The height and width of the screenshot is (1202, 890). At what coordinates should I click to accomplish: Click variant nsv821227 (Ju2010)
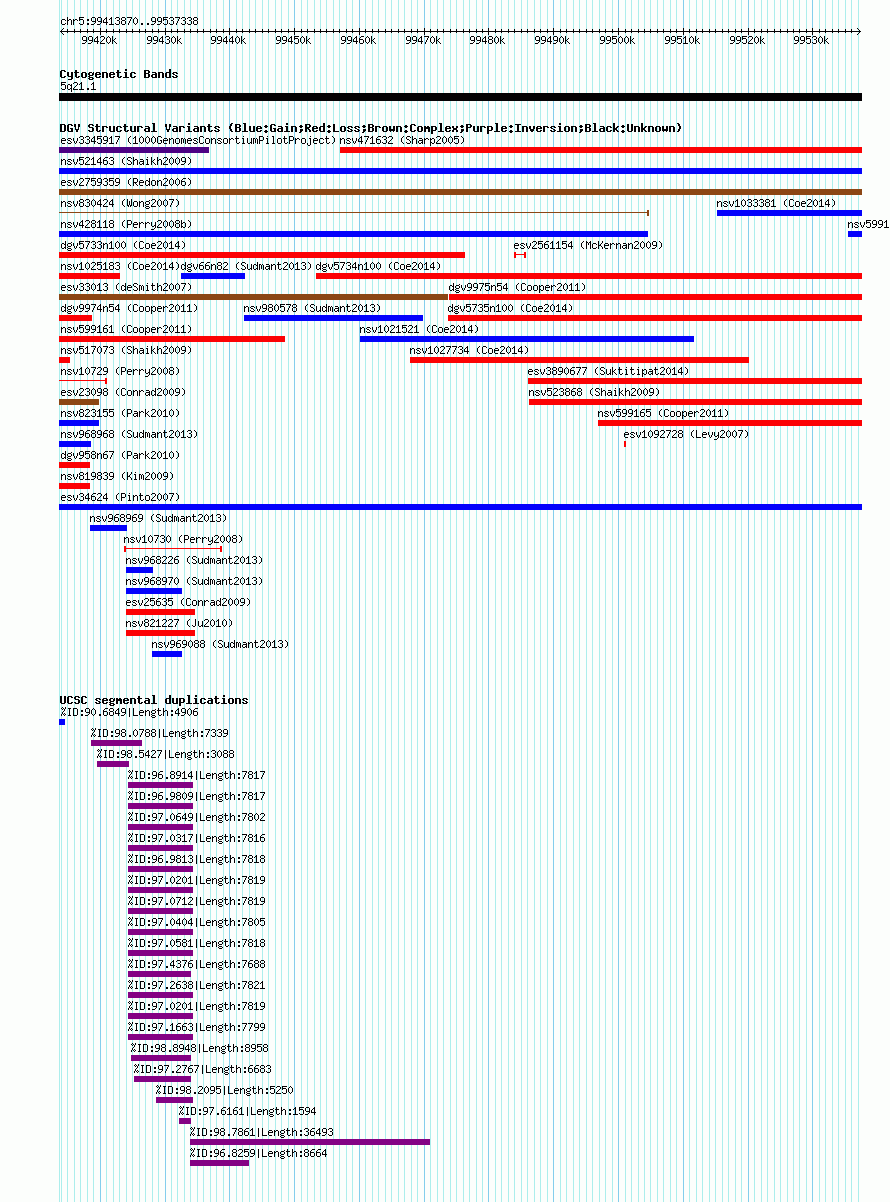pyautogui.click(x=160, y=633)
